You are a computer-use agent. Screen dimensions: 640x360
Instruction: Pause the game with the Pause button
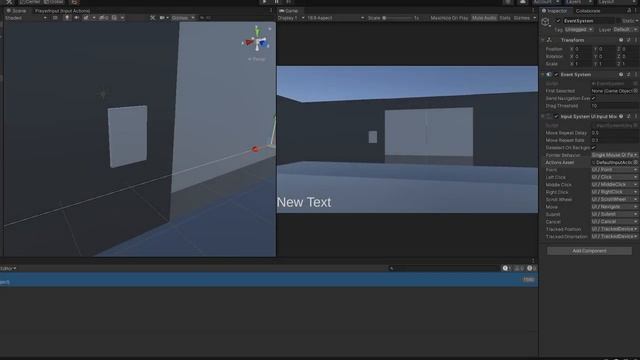tap(276, 2)
